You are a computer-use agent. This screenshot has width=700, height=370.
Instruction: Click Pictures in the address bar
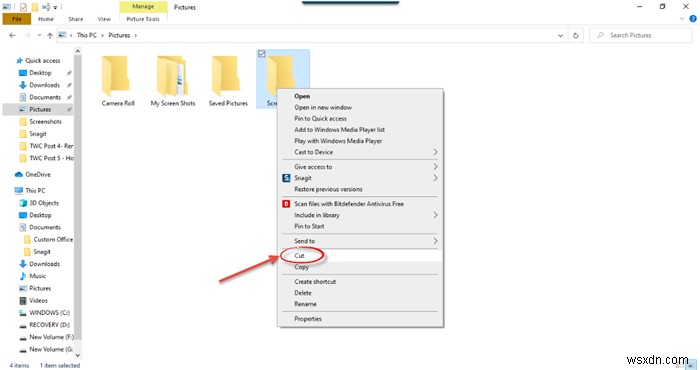(119, 35)
